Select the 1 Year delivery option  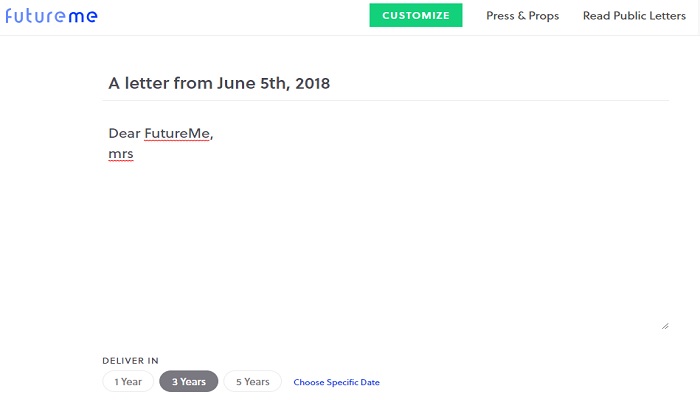[128, 381]
